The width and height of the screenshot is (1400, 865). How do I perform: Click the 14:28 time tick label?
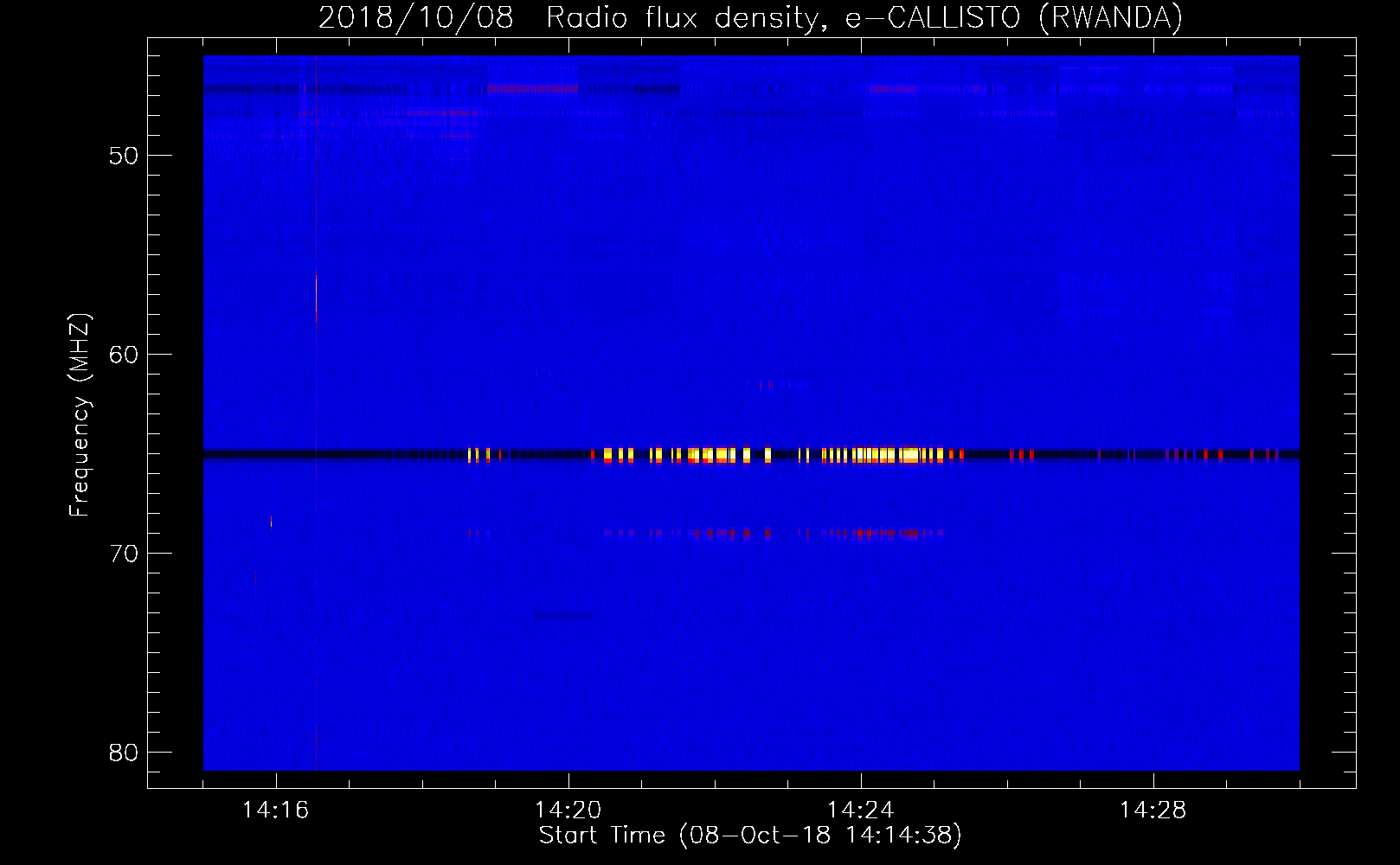click(x=1153, y=810)
